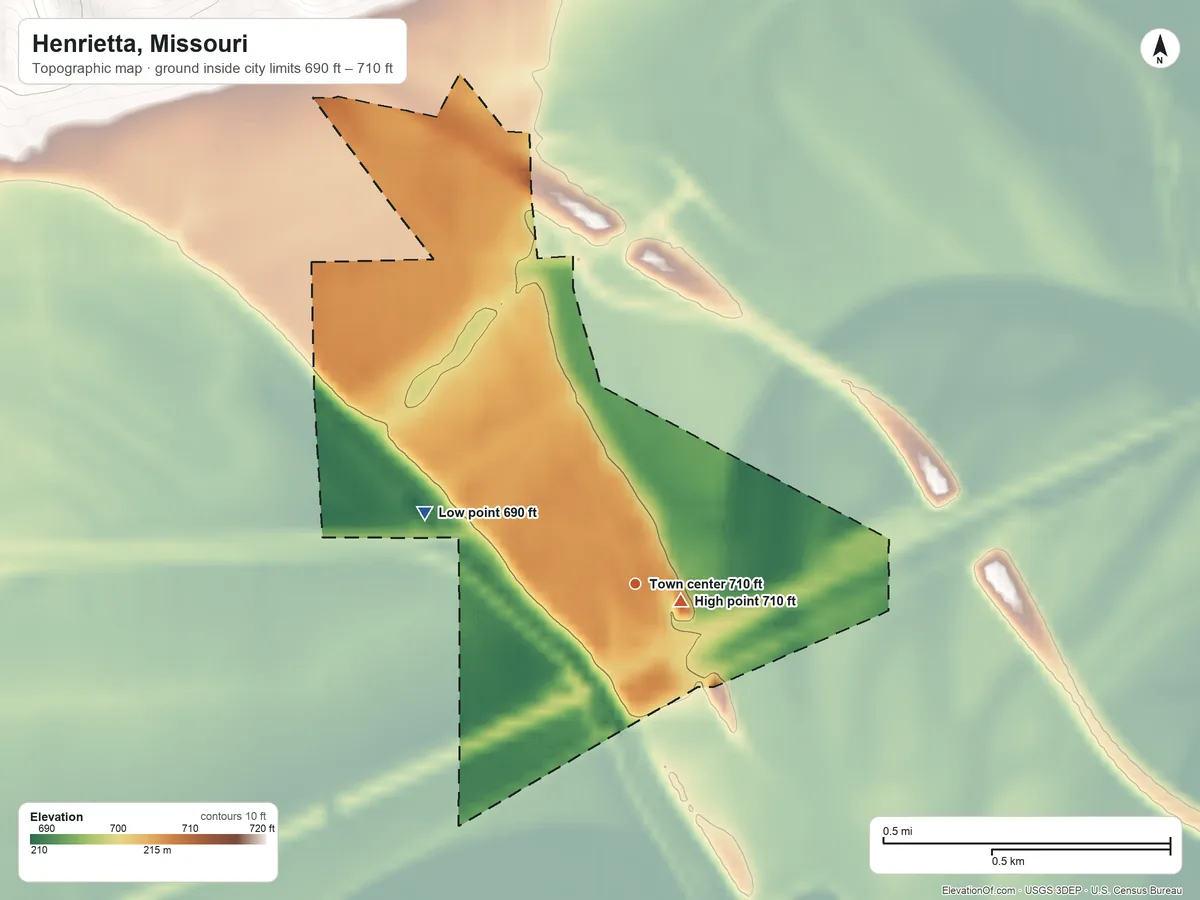Click the elevation color gradient bar

(148, 840)
